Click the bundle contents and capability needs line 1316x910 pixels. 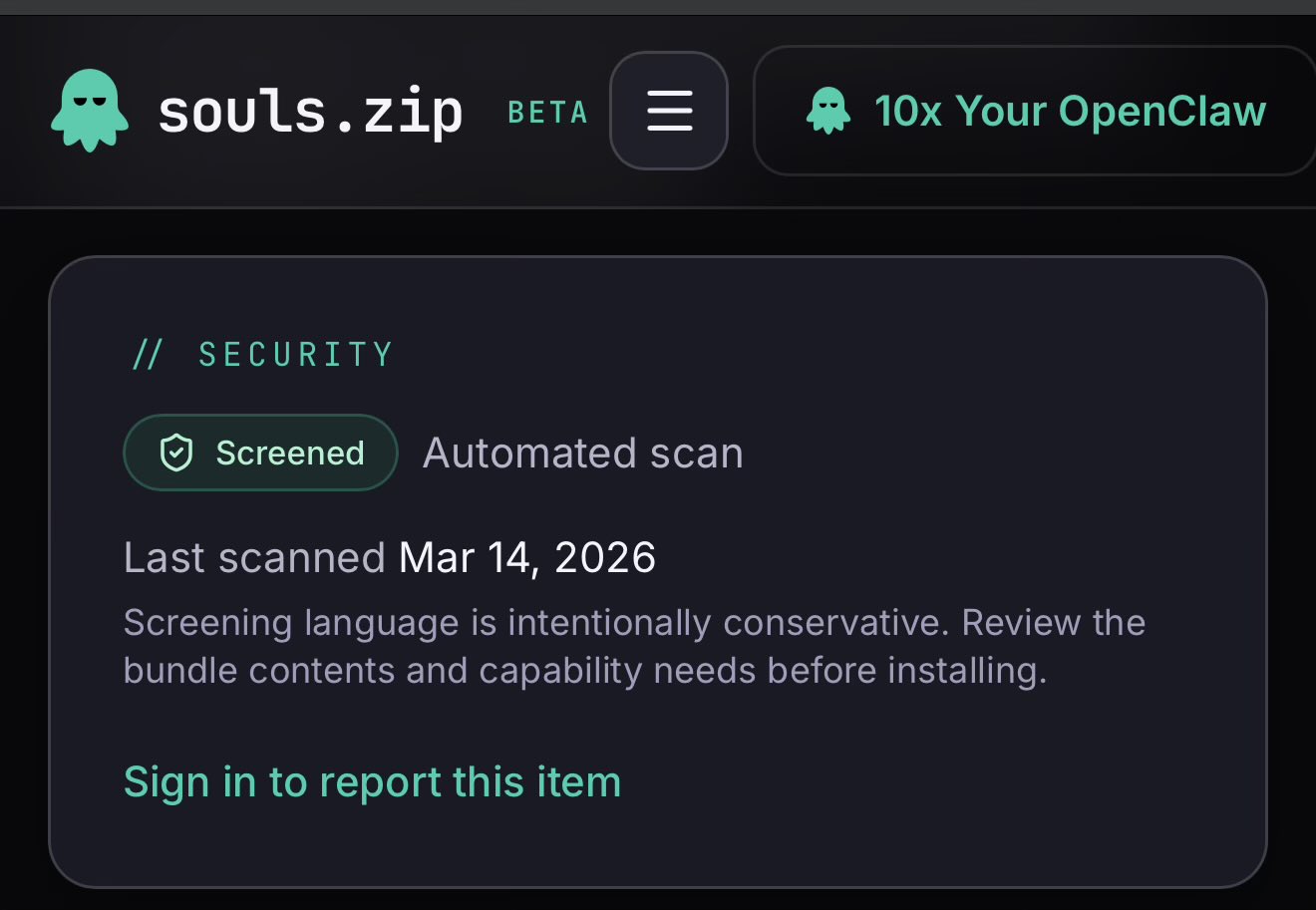click(x=584, y=671)
